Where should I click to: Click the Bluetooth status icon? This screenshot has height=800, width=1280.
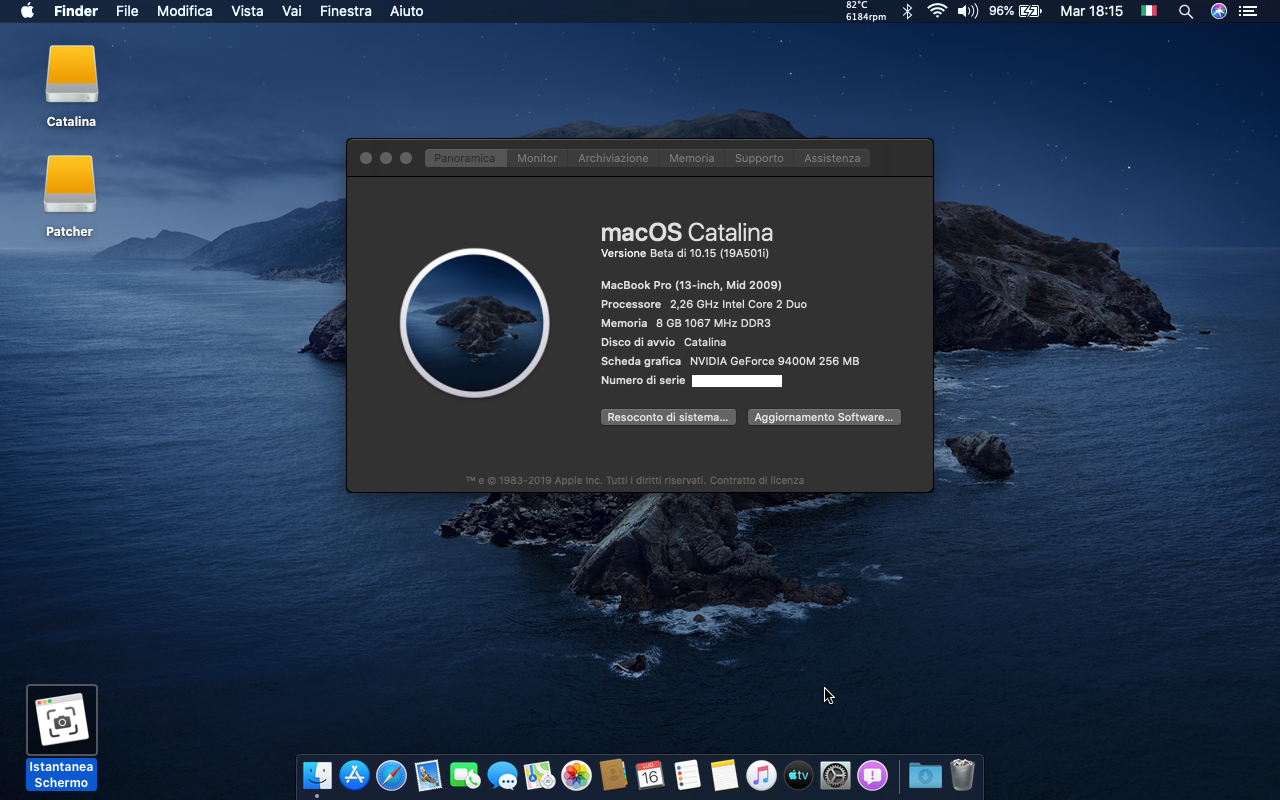[x=907, y=11]
